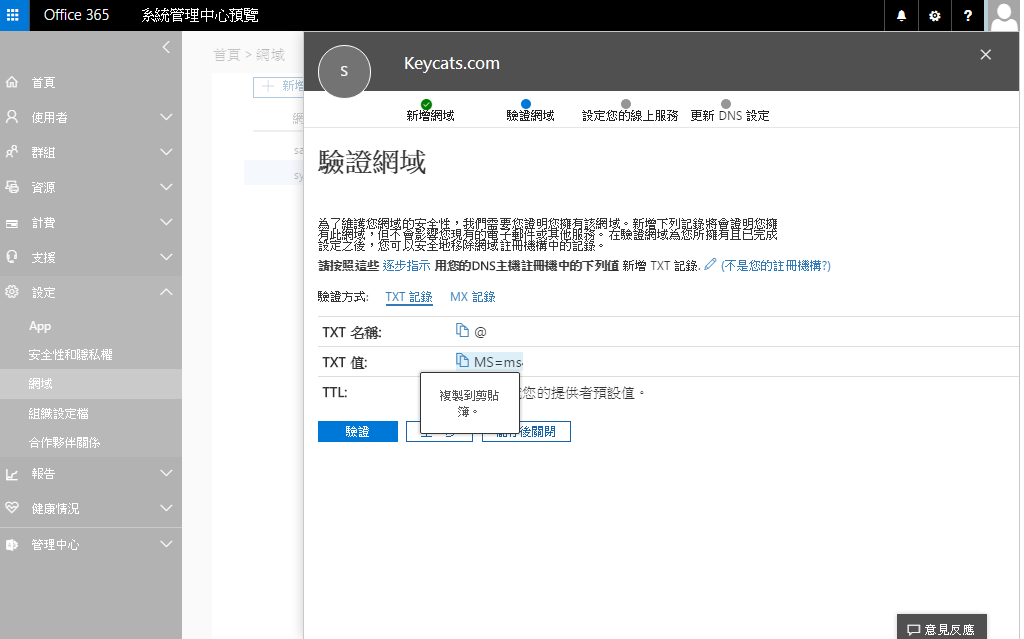Click the admin centers icon beside 管理中心
This screenshot has width=1024, height=639.
(12, 544)
